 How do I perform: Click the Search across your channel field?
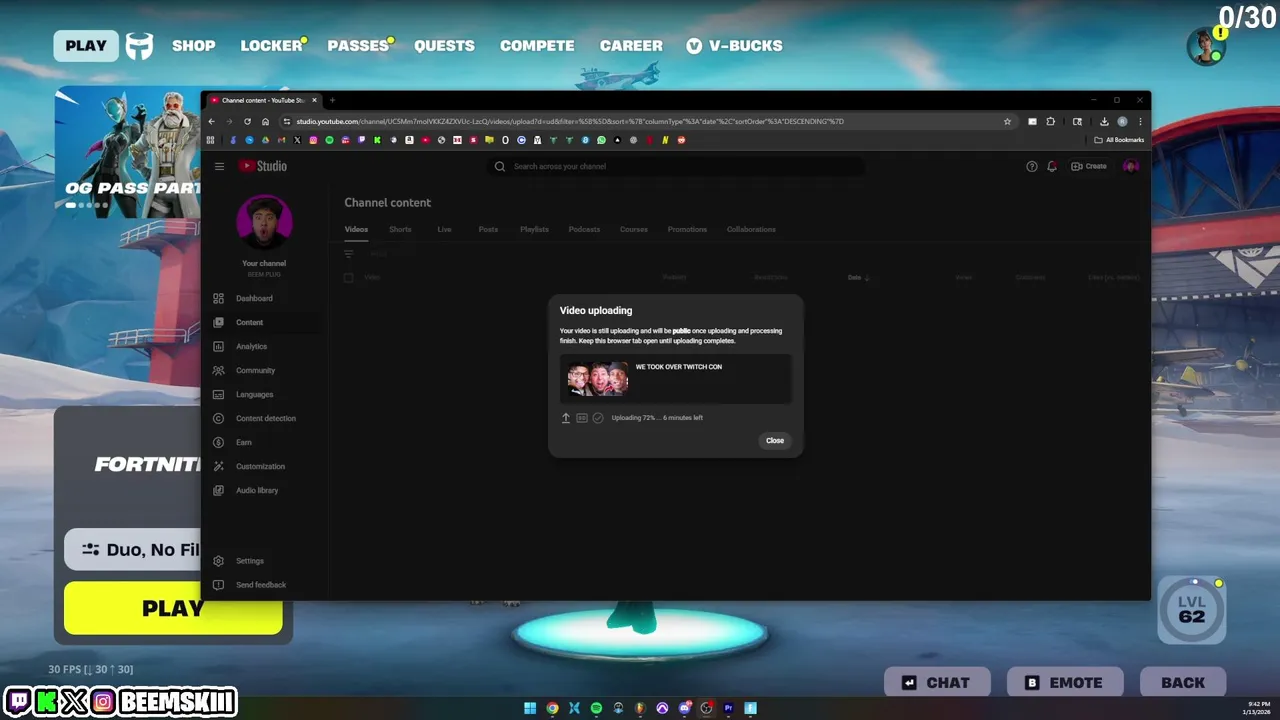point(677,166)
